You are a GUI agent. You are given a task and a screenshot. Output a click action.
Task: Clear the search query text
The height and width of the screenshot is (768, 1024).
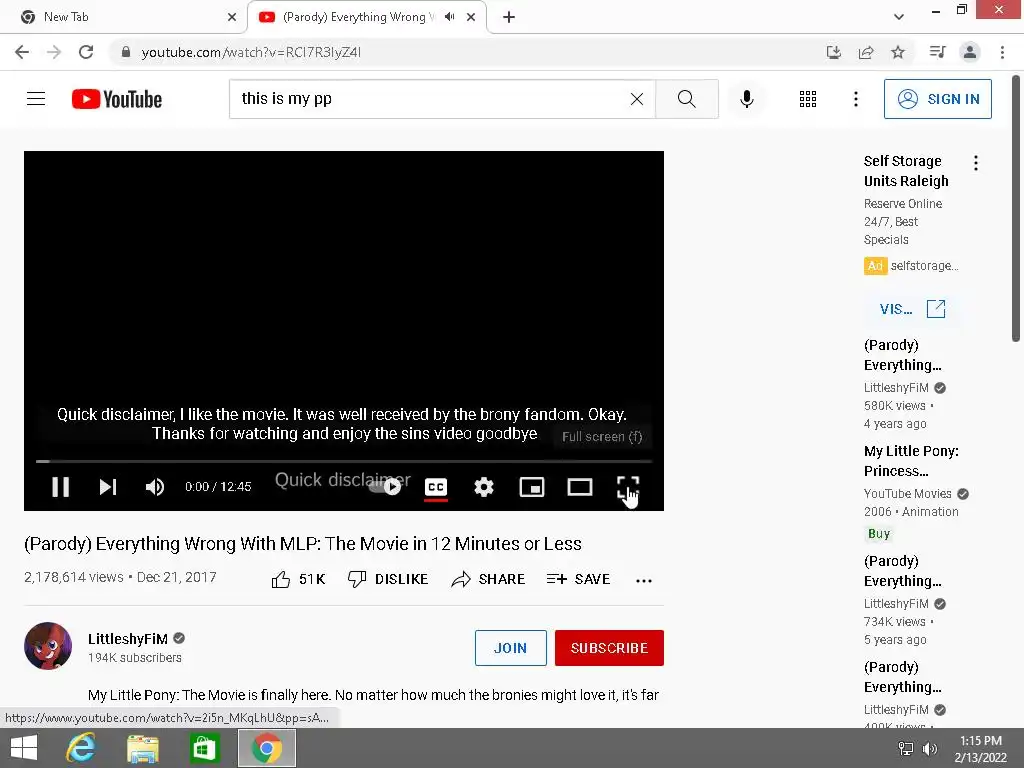[637, 99]
